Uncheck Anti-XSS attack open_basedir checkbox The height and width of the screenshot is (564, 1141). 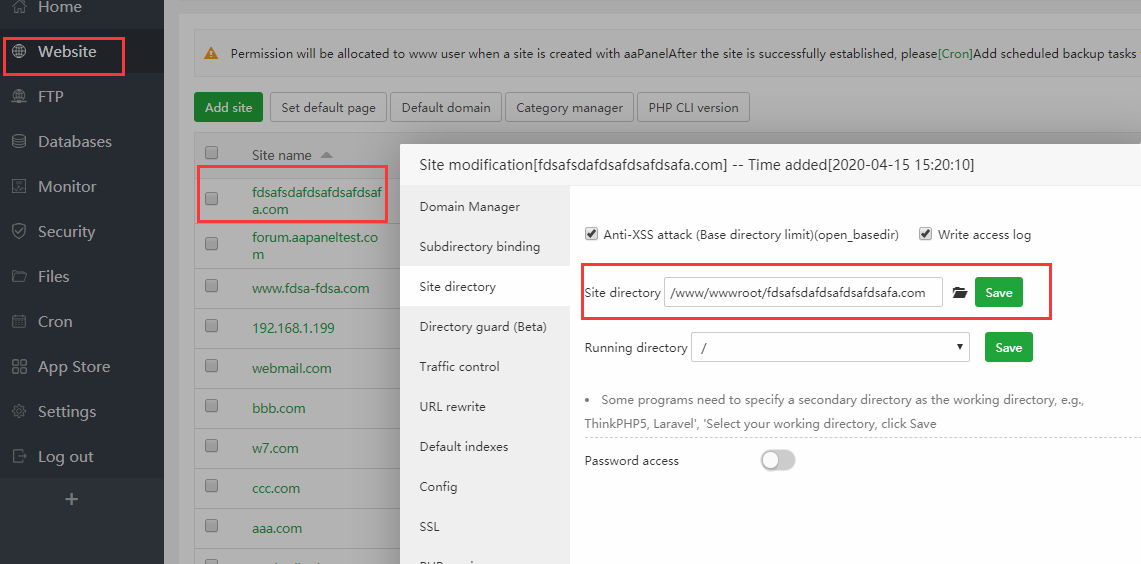tap(591, 234)
